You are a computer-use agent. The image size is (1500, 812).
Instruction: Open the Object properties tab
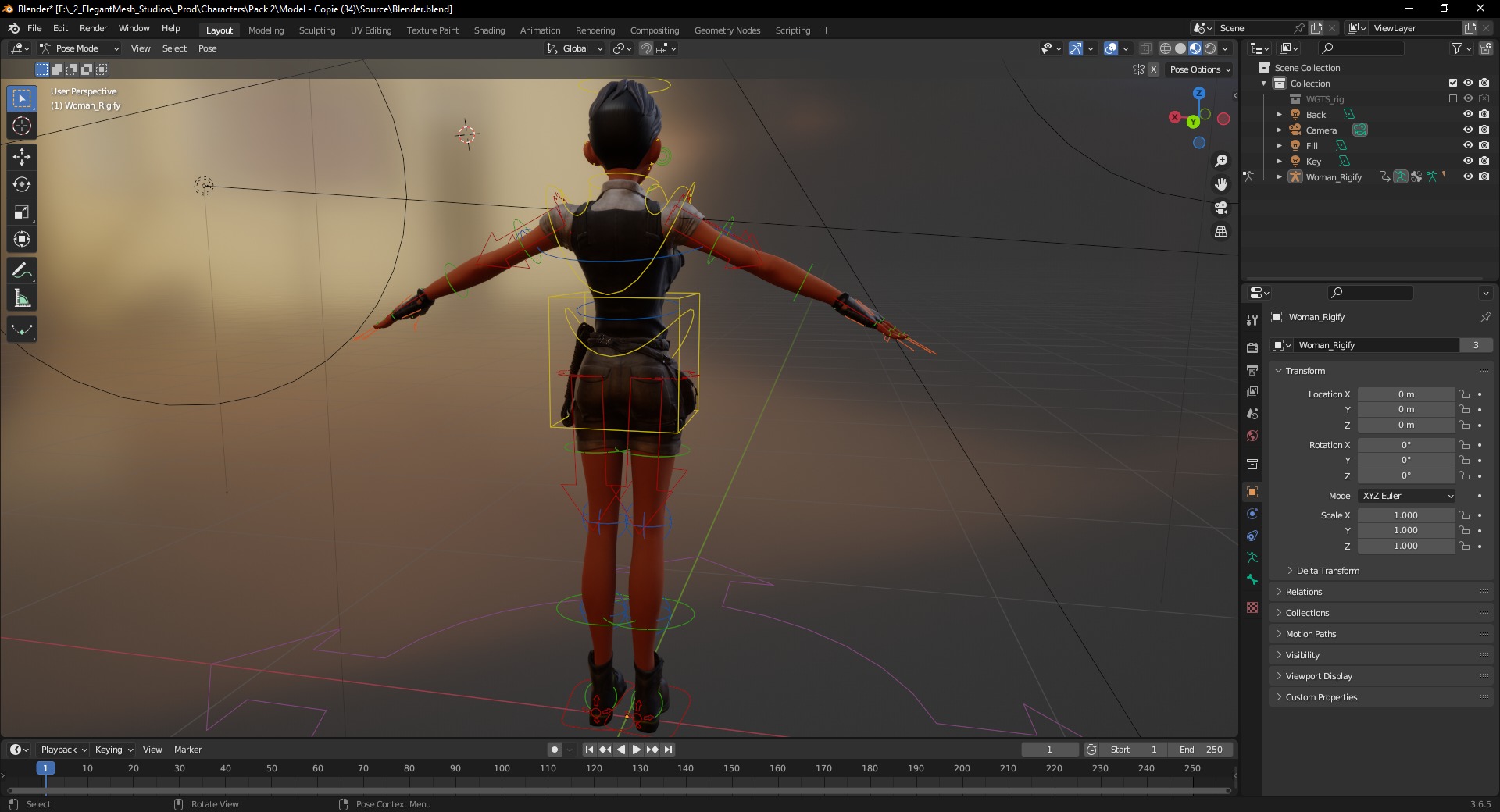click(1252, 492)
